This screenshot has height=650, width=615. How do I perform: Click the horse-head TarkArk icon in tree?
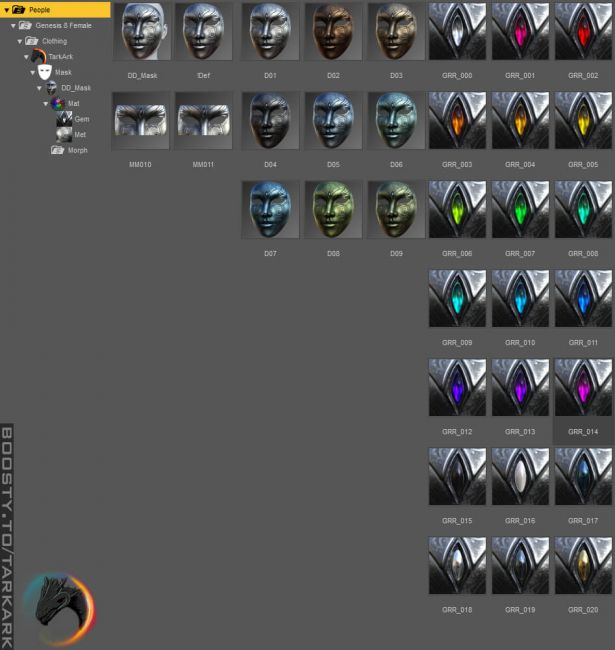[x=38, y=57]
